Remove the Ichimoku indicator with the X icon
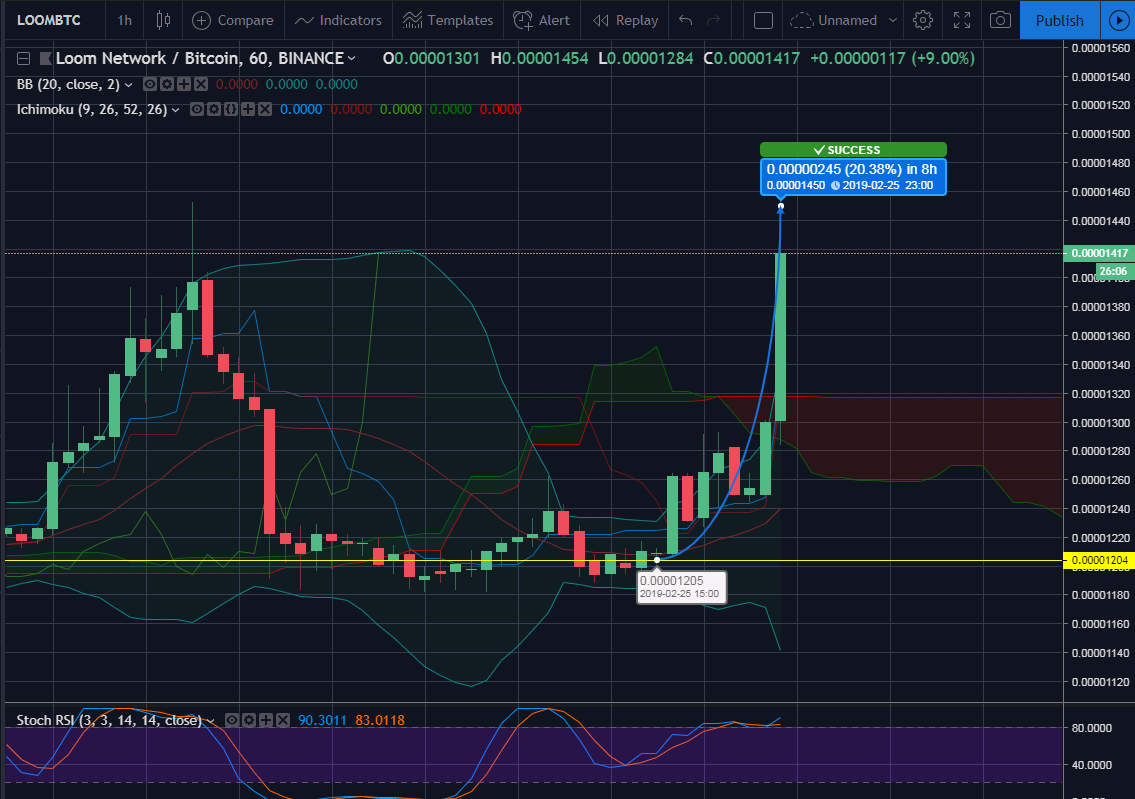The image size is (1135, 799). pyautogui.click(x=266, y=109)
